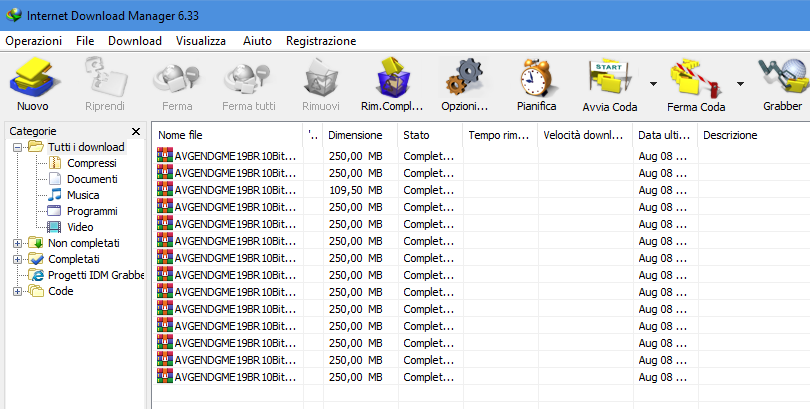Select the Programmi category
Screen dimensions: 810x409
pos(92,211)
